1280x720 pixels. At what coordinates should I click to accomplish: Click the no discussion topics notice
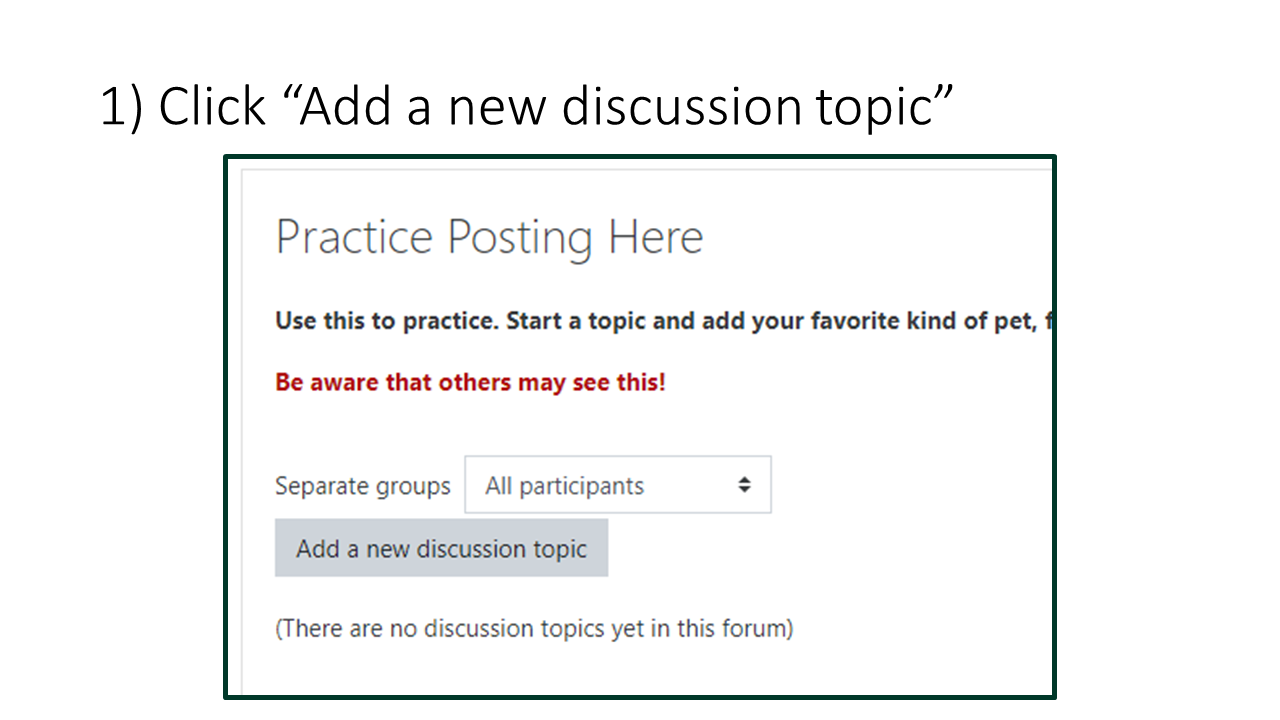pyautogui.click(x=534, y=628)
